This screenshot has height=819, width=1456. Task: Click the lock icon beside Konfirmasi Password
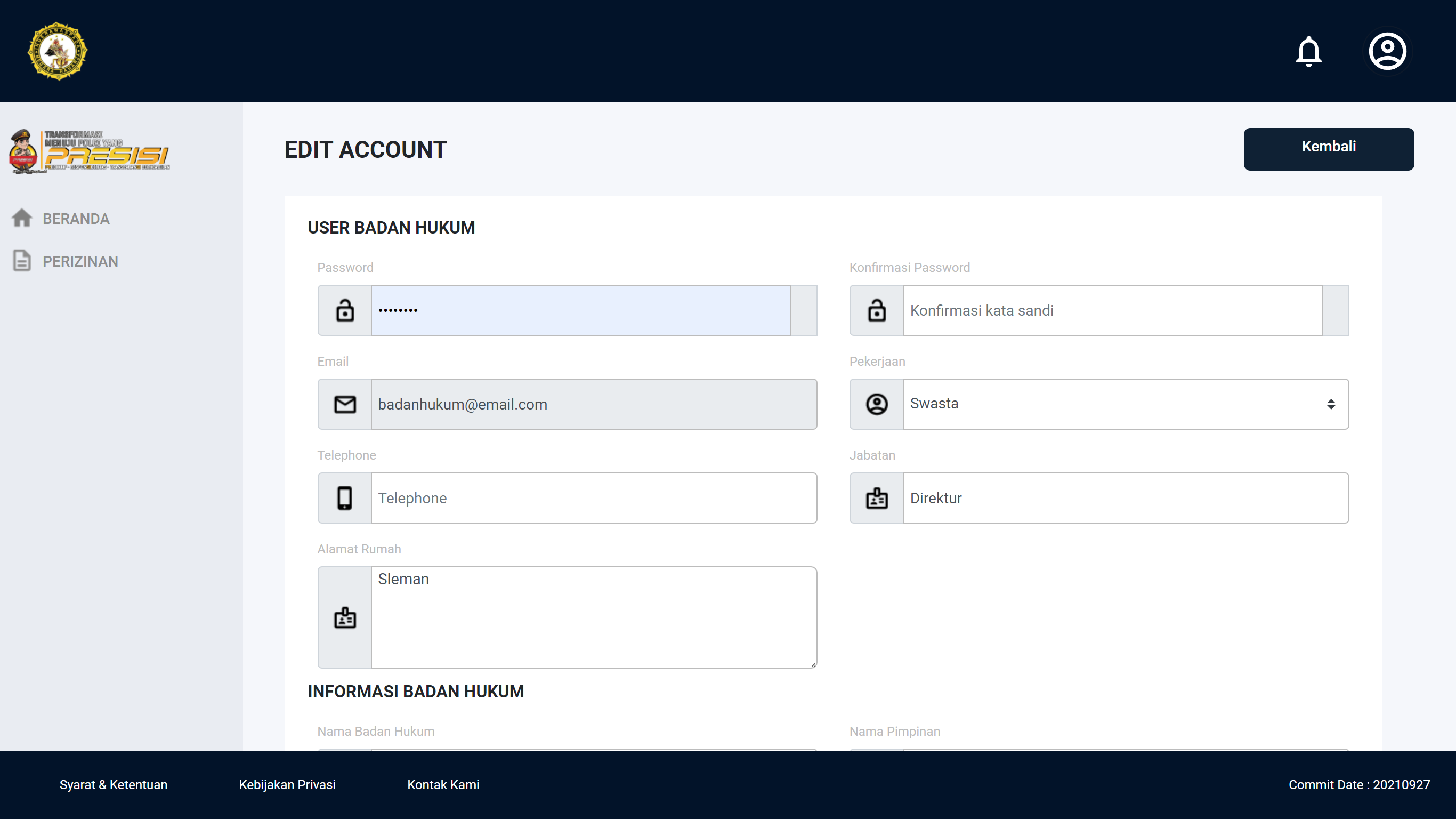click(x=877, y=310)
